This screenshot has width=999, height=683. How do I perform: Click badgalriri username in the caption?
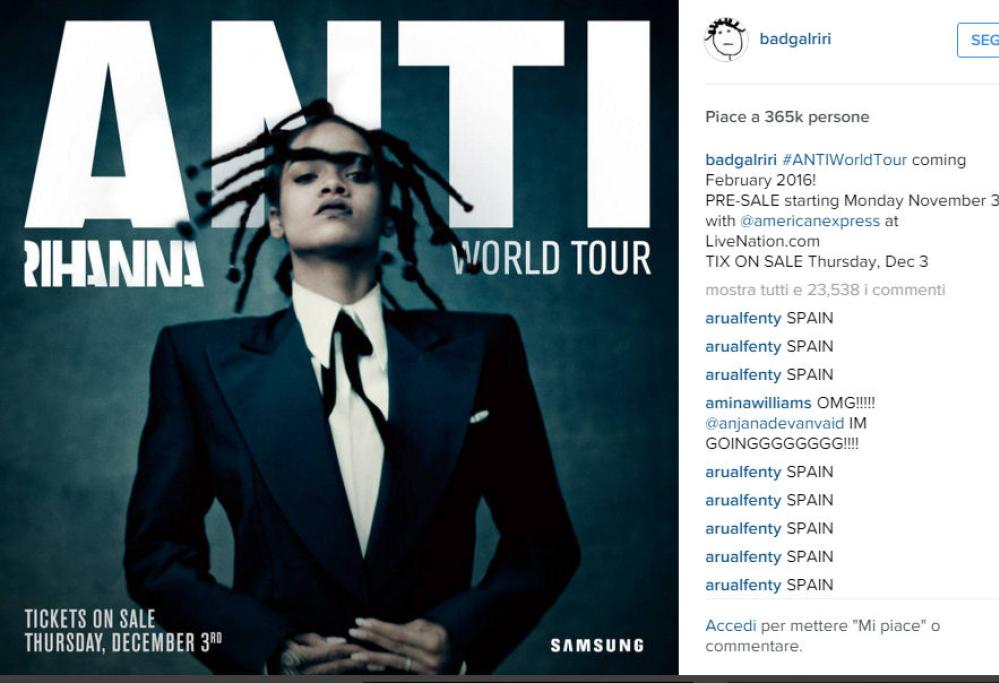pyautogui.click(x=741, y=159)
